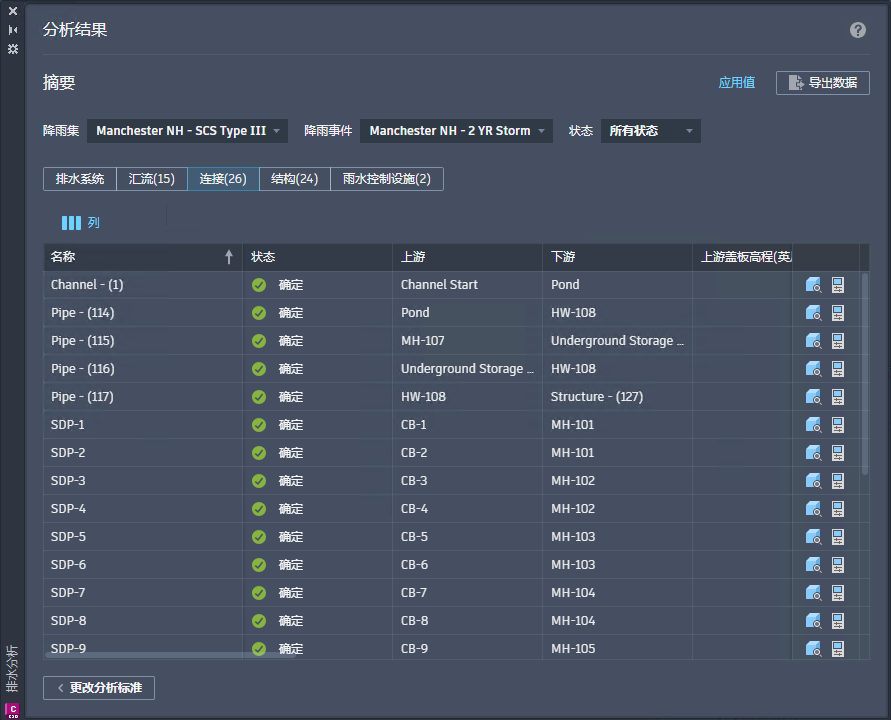The width and height of the screenshot is (891, 720).
Task: Open details sheet icon for SDP-1
Action: [x=838, y=424]
